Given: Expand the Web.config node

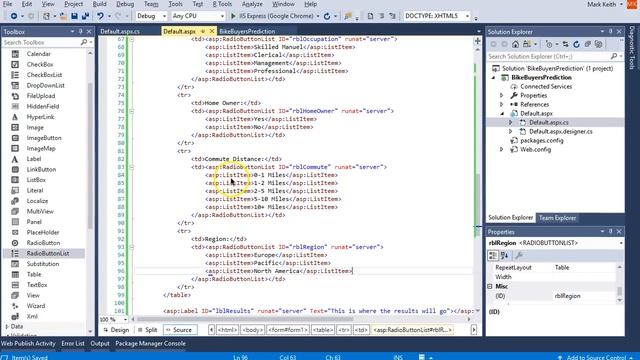Looking at the screenshot, I should click(x=502, y=149).
